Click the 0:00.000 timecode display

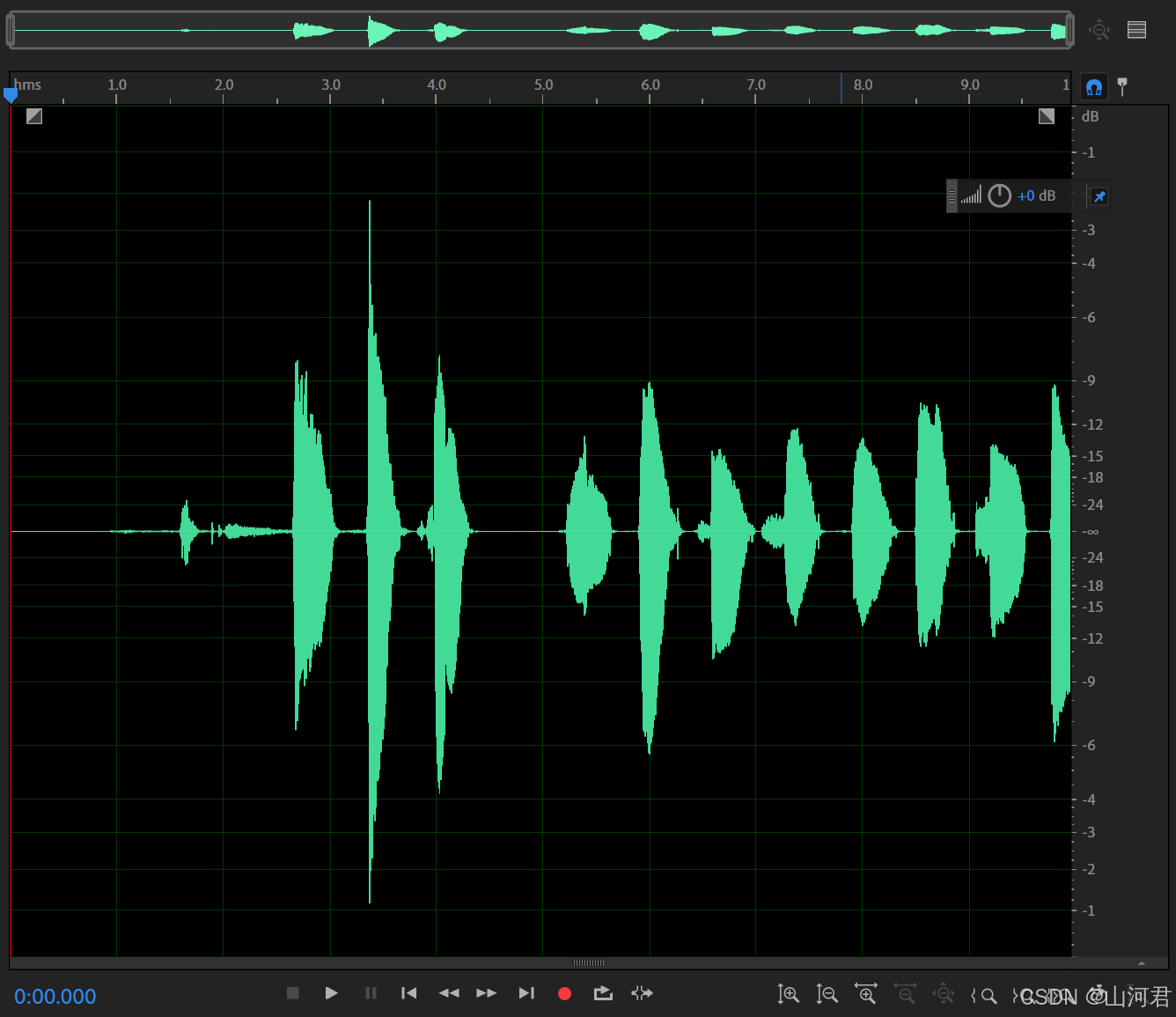tap(55, 997)
